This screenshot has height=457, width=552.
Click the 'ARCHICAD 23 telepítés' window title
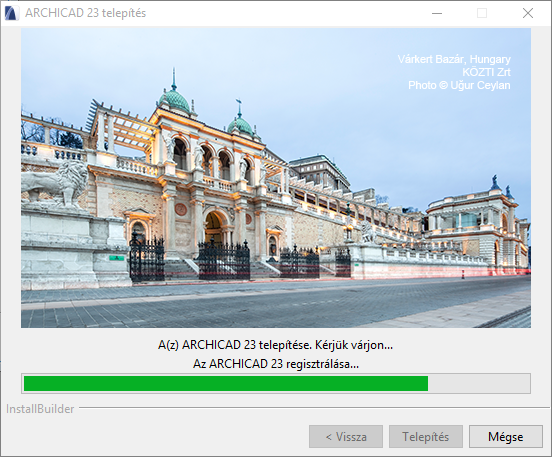[86, 13]
